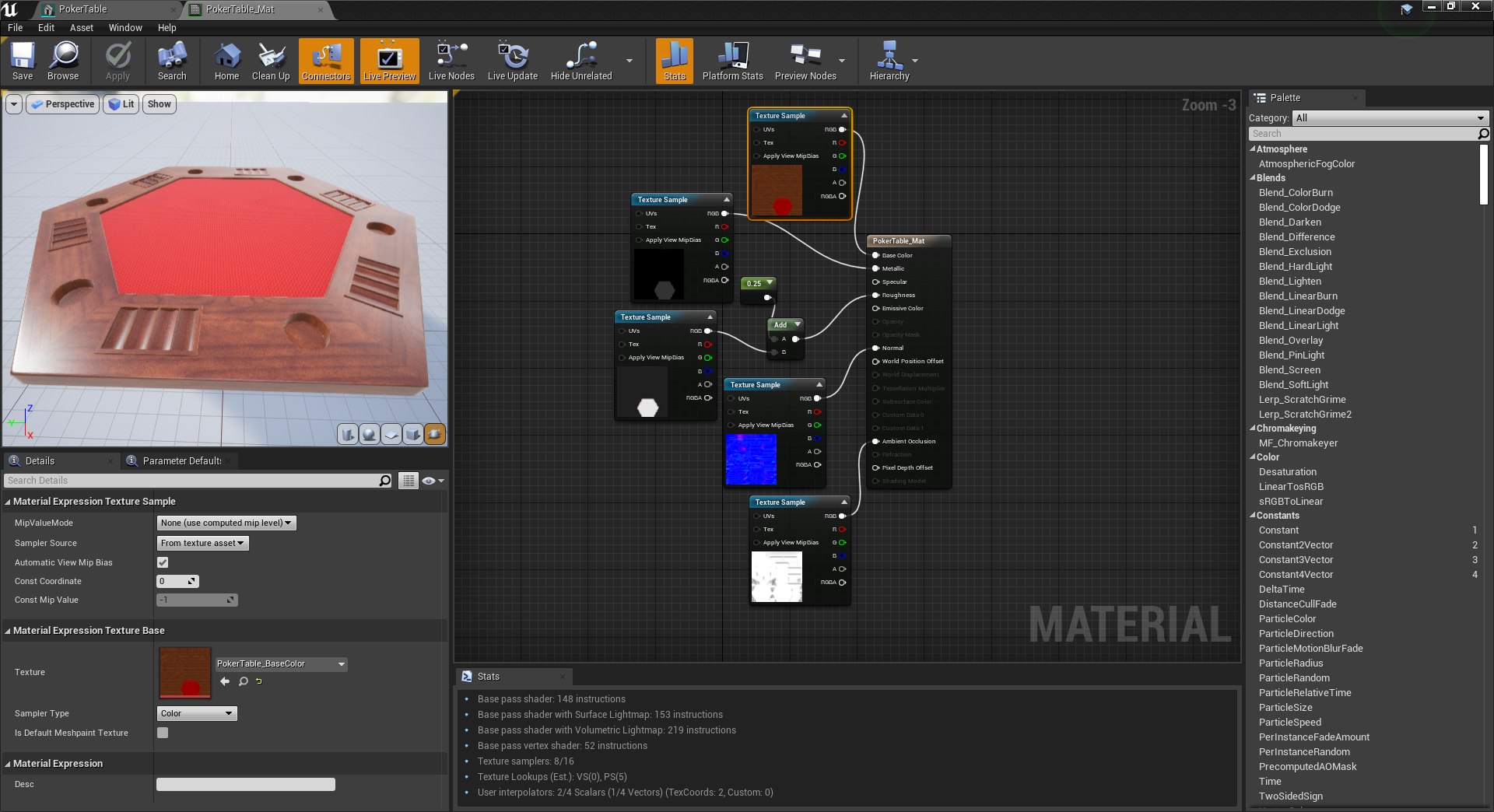Collapse the Blends palette category

1254,178
